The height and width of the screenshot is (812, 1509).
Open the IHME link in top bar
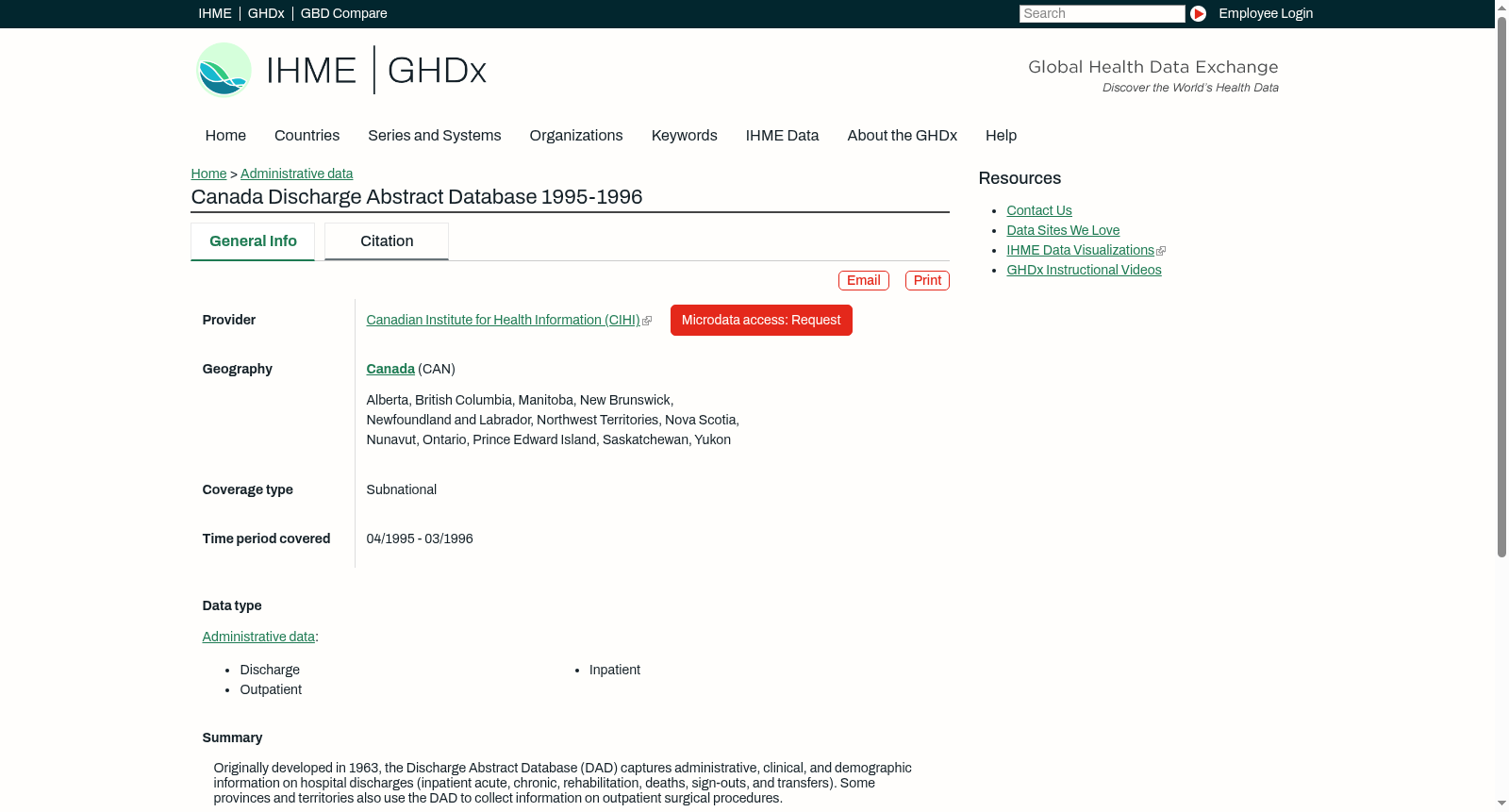215,13
